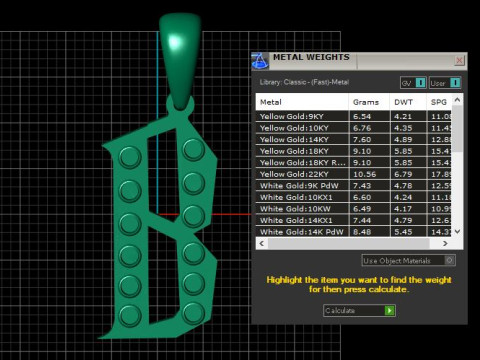
Task: Click the 4.89 DWT value
Action: 403,139
